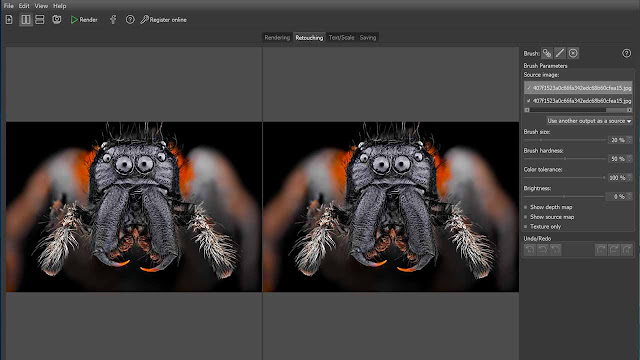
Task: Uncheck the first source image checkmark
Action: coord(529,88)
